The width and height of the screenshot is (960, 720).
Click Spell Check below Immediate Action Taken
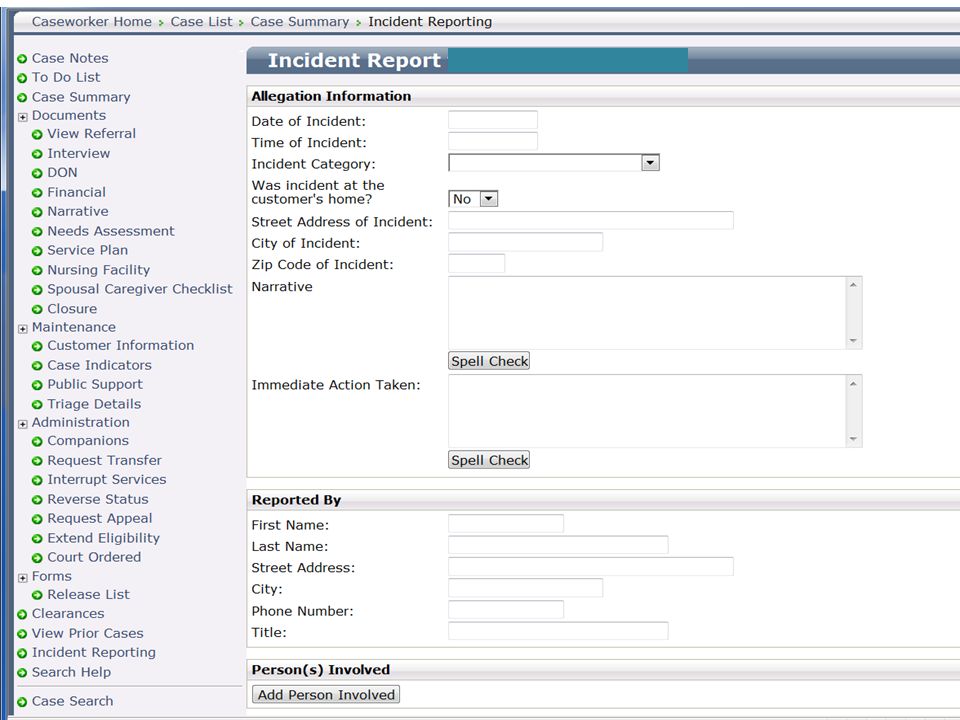489,460
